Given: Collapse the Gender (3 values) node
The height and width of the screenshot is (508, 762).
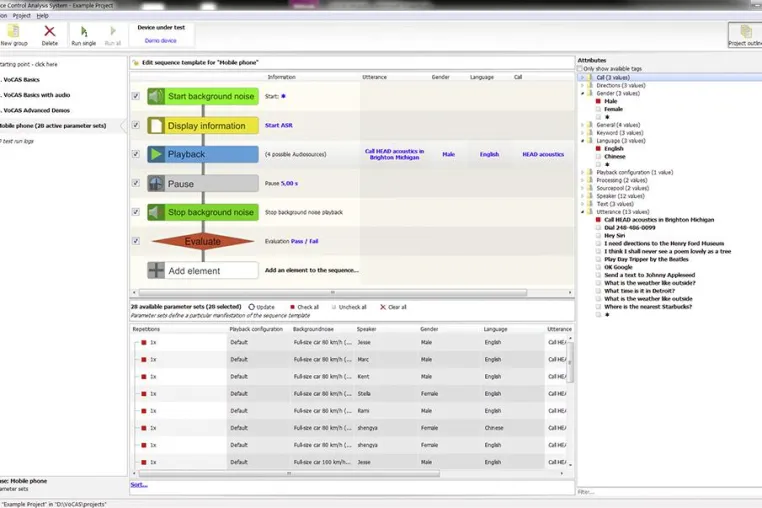Looking at the screenshot, I should pos(583,93).
